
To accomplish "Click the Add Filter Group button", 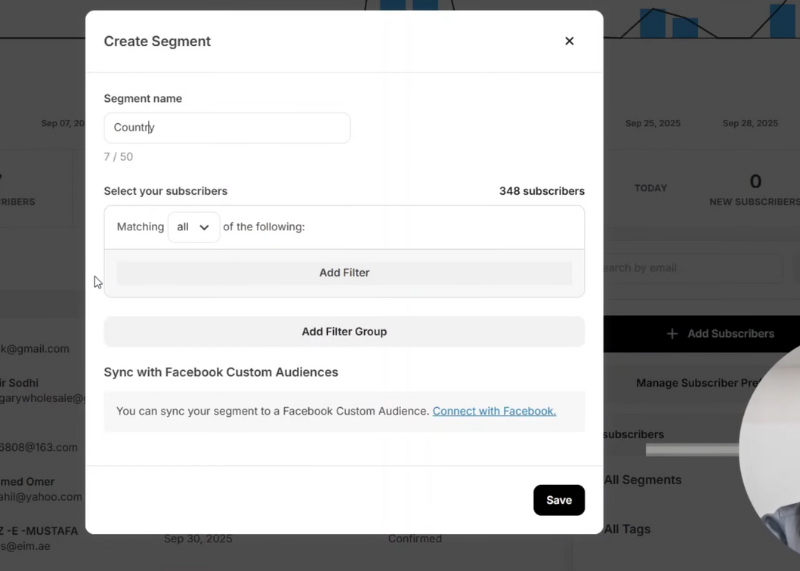I will pos(344,332).
